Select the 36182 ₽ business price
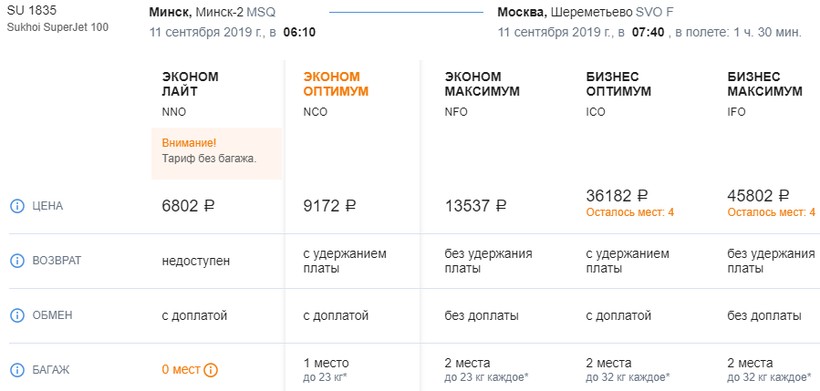The width and height of the screenshot is (820, 391). pos(617,196)
